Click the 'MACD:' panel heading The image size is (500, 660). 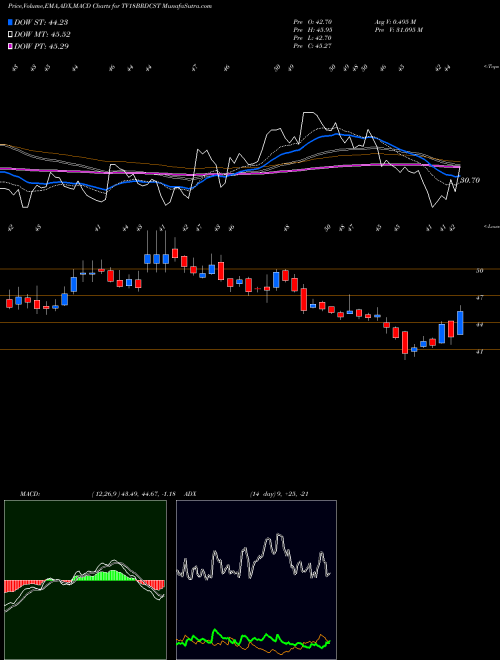[29, 494]
